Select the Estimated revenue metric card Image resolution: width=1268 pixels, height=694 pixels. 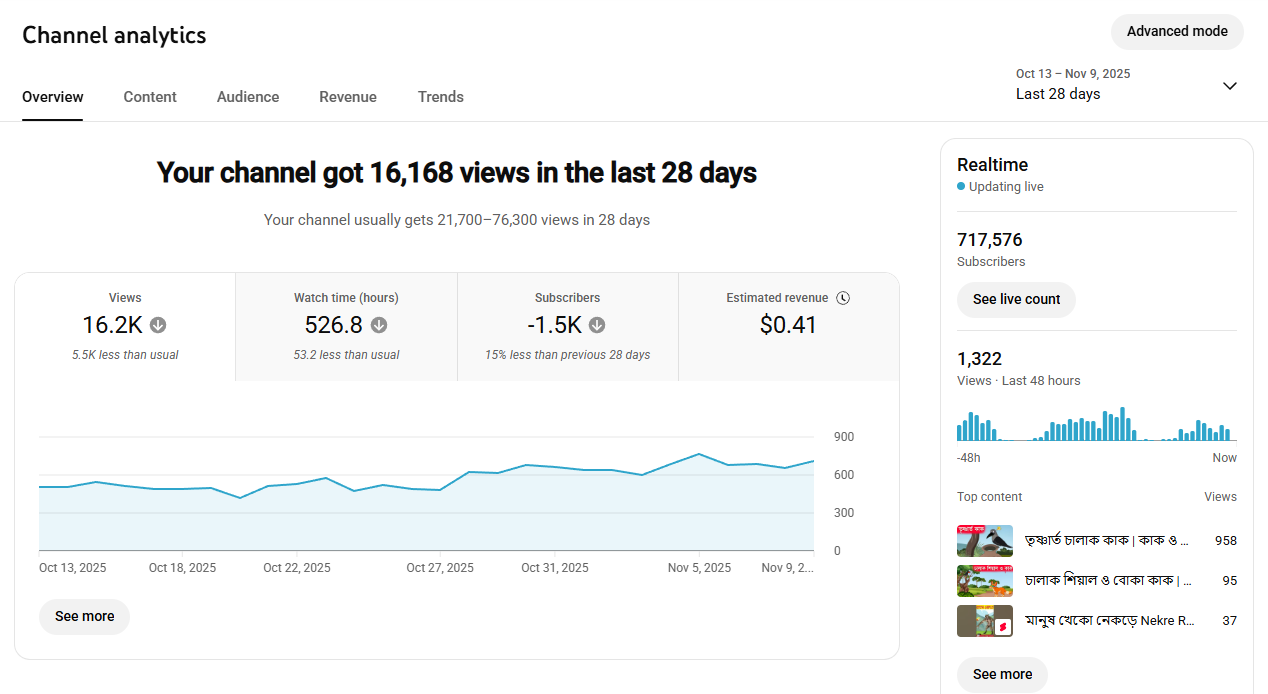point(788,327)
